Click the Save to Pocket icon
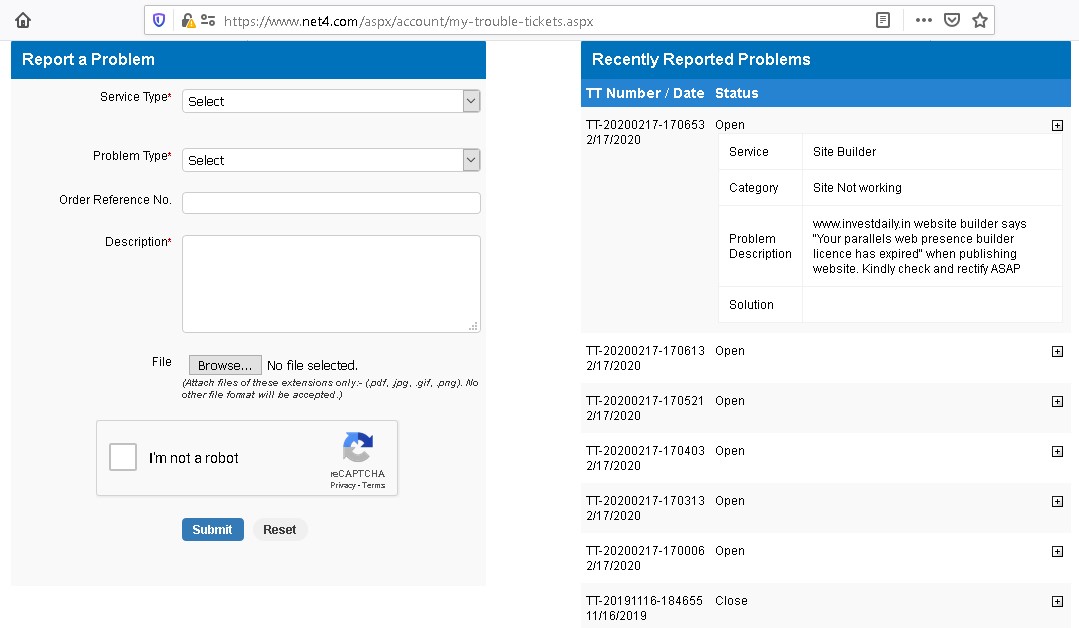The image size is (1079, 628). click(952, 20)
